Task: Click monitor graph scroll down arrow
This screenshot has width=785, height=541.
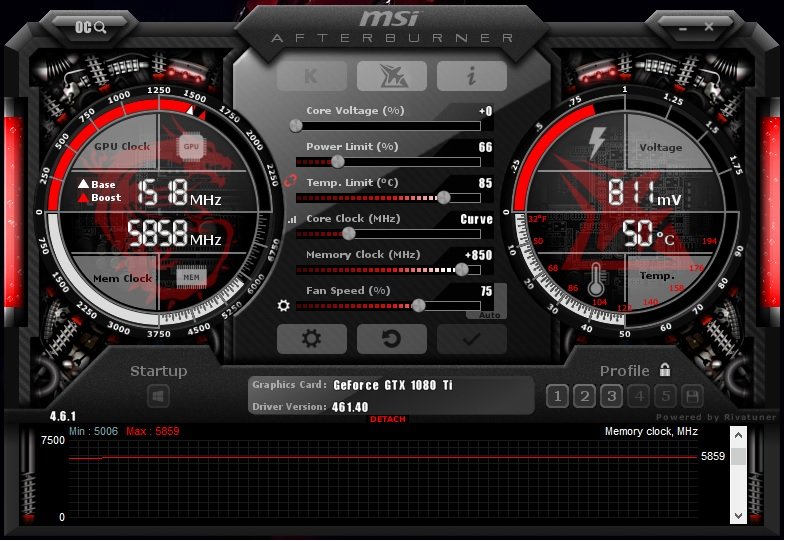Action: [x=738, y=515]
